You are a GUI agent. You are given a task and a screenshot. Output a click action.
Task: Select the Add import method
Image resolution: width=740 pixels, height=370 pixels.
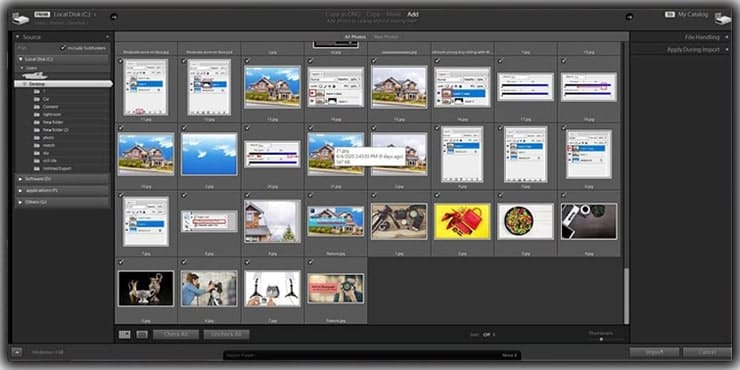[412, 14]
